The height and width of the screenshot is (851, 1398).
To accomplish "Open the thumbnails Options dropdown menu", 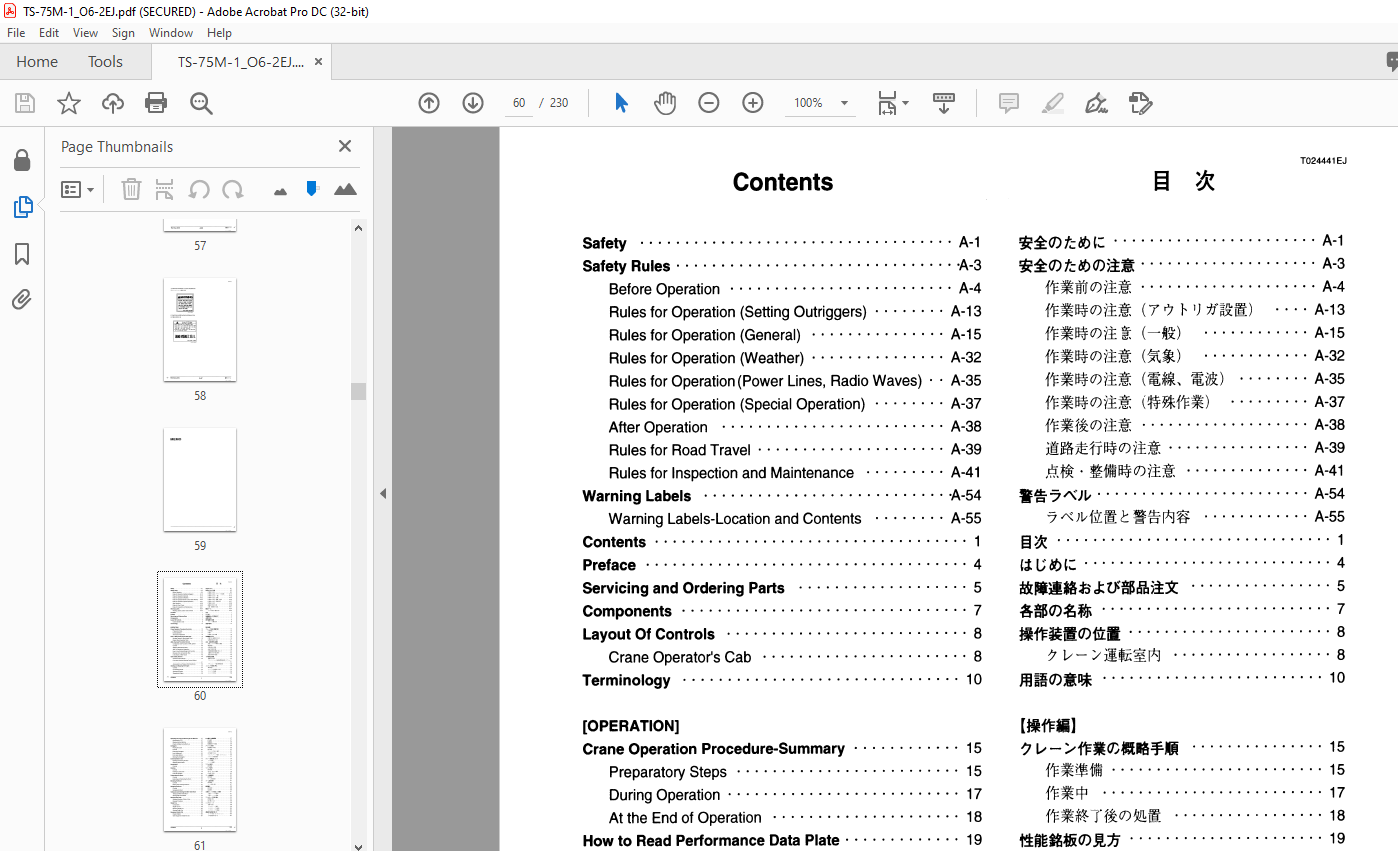I will [78, 189].
